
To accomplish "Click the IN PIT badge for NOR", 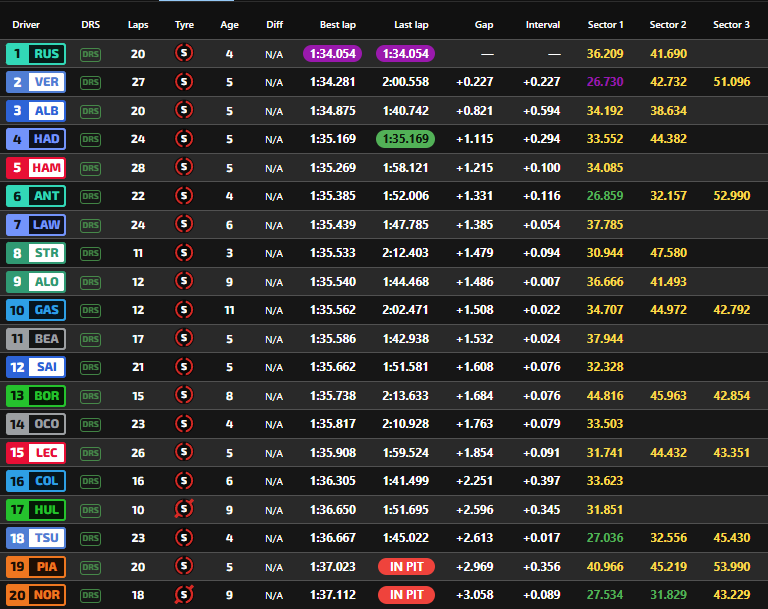I will pos(406,595).
